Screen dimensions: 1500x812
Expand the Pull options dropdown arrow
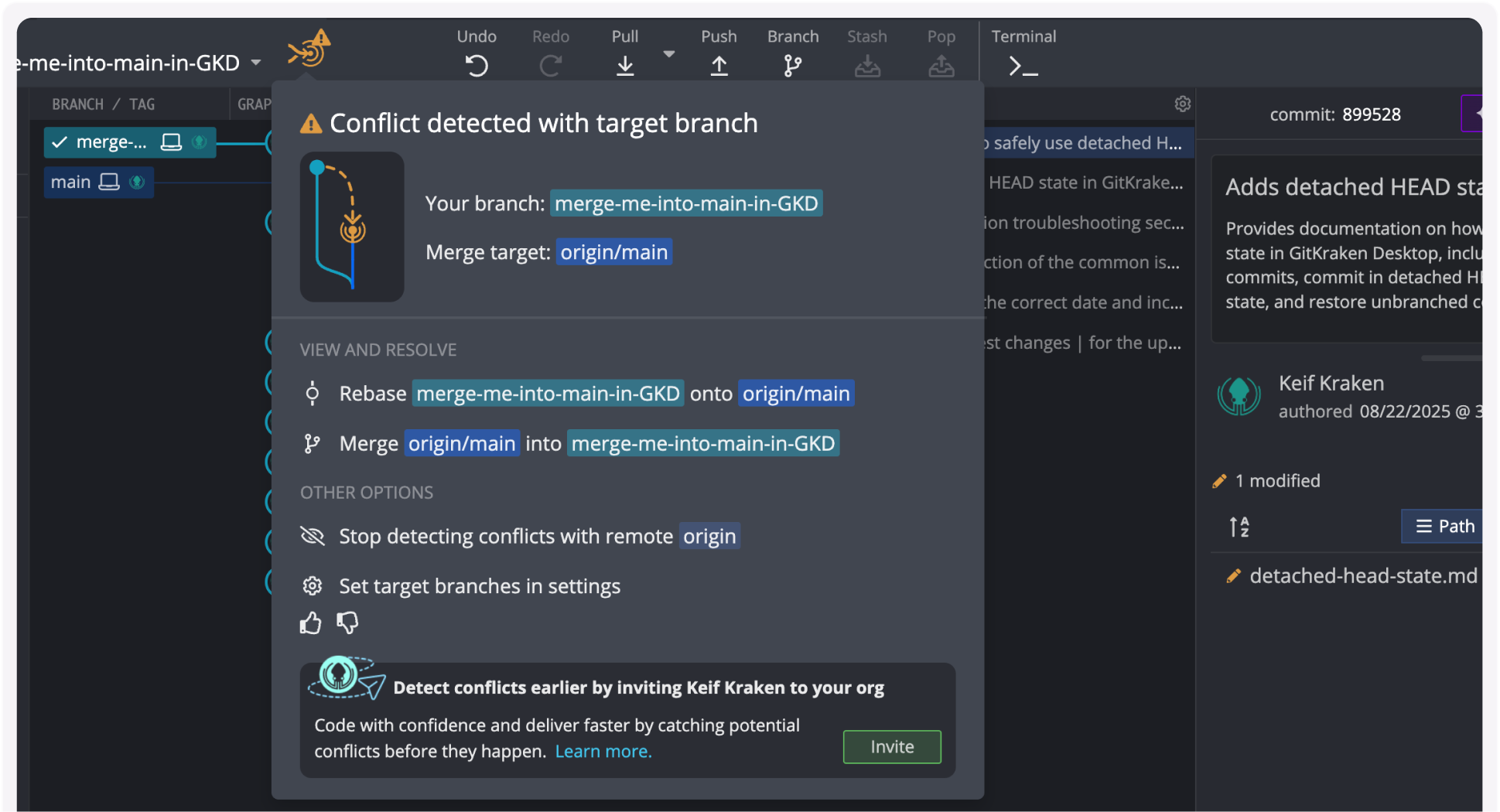click(669, 54)
